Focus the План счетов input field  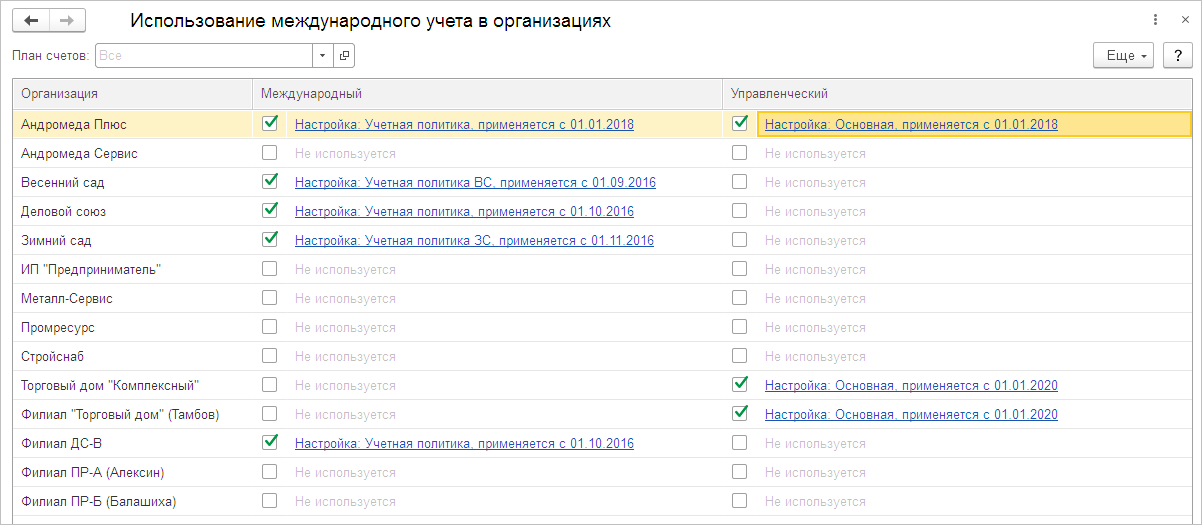(x=204, y=56)
